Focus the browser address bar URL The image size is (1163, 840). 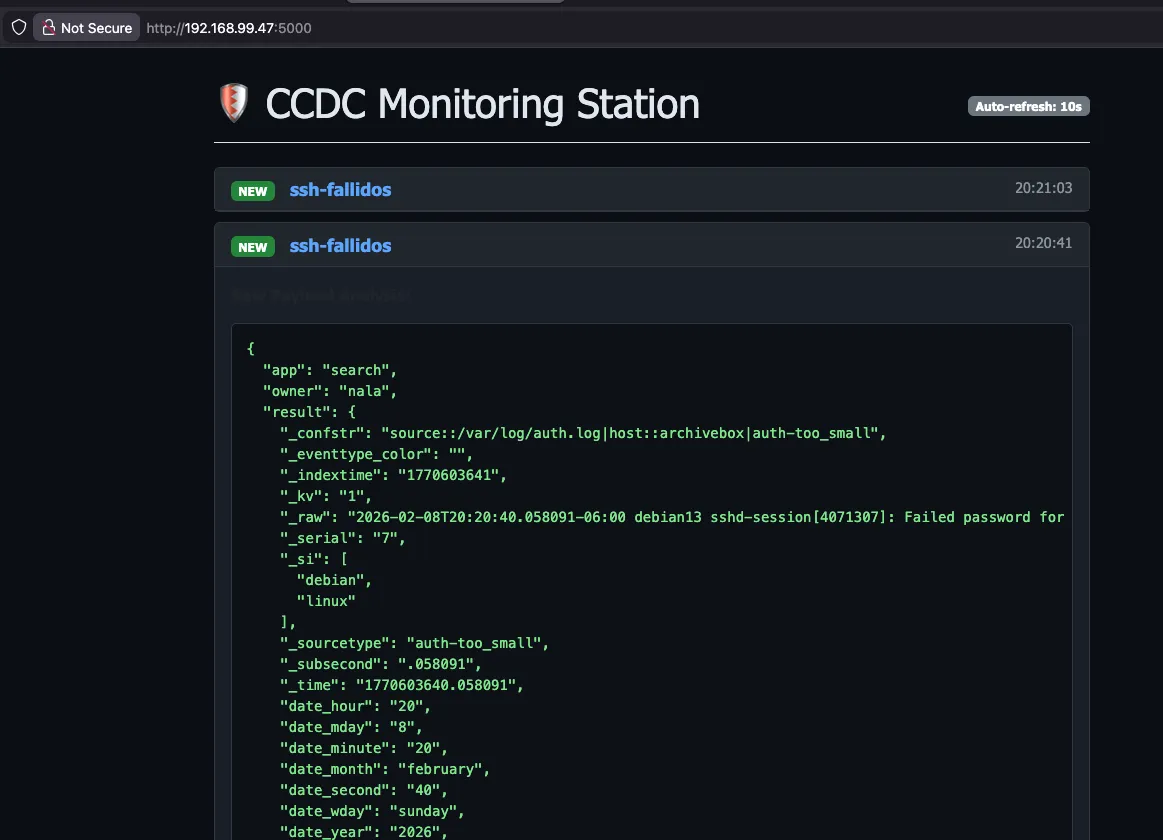pos(229,28)
